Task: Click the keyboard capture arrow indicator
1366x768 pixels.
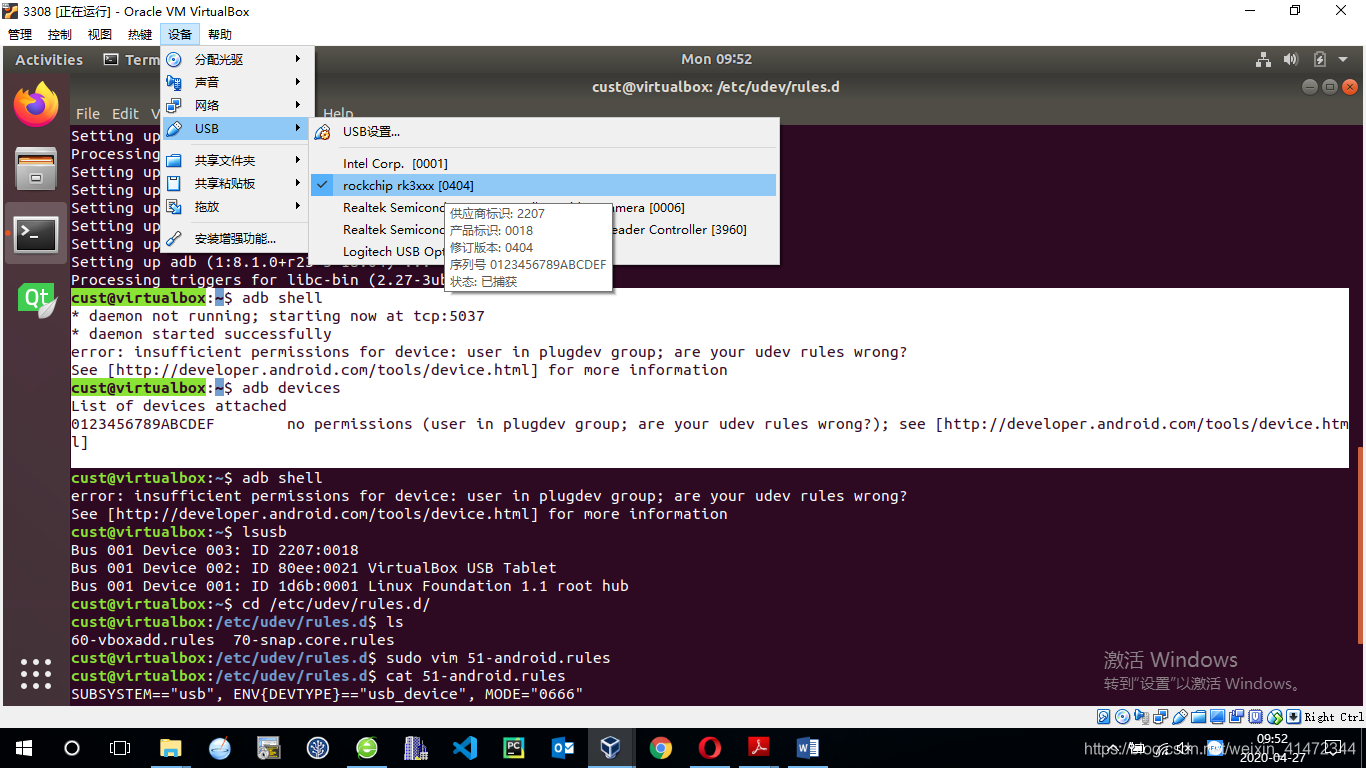Action: click(x=1294, y=716)
